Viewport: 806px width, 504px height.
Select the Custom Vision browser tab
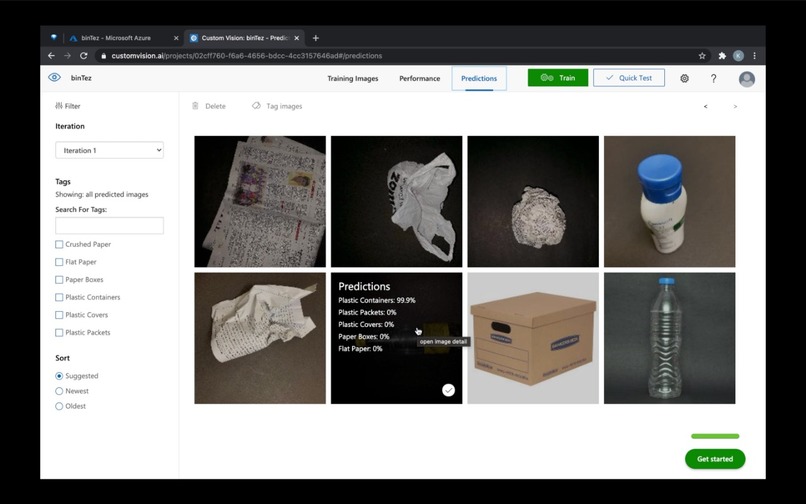tap(244, 38)
